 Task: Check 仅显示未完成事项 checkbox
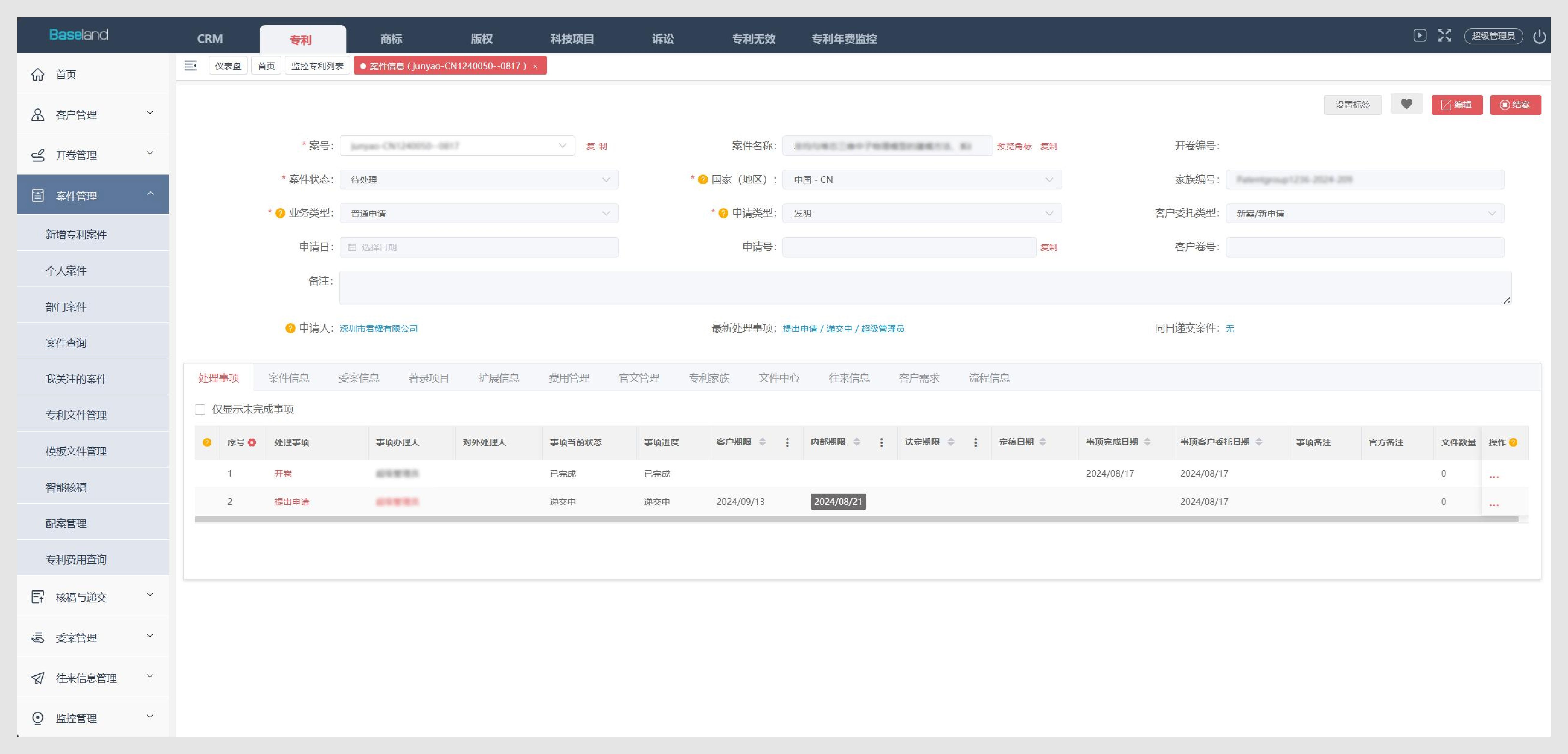point(200,409)
